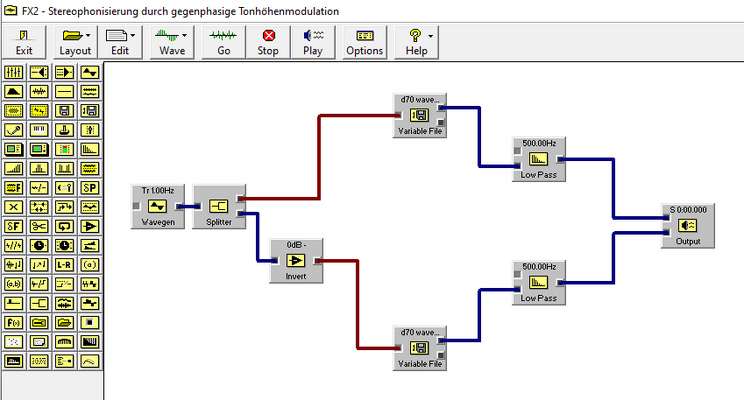Pick the amplifier triangle icon in the palette

coord(90,226)
